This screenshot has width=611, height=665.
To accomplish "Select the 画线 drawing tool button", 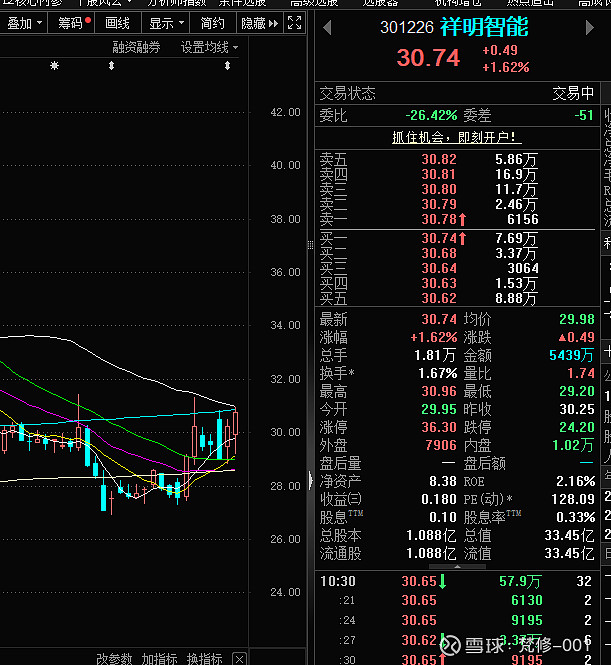I will 117,23.
